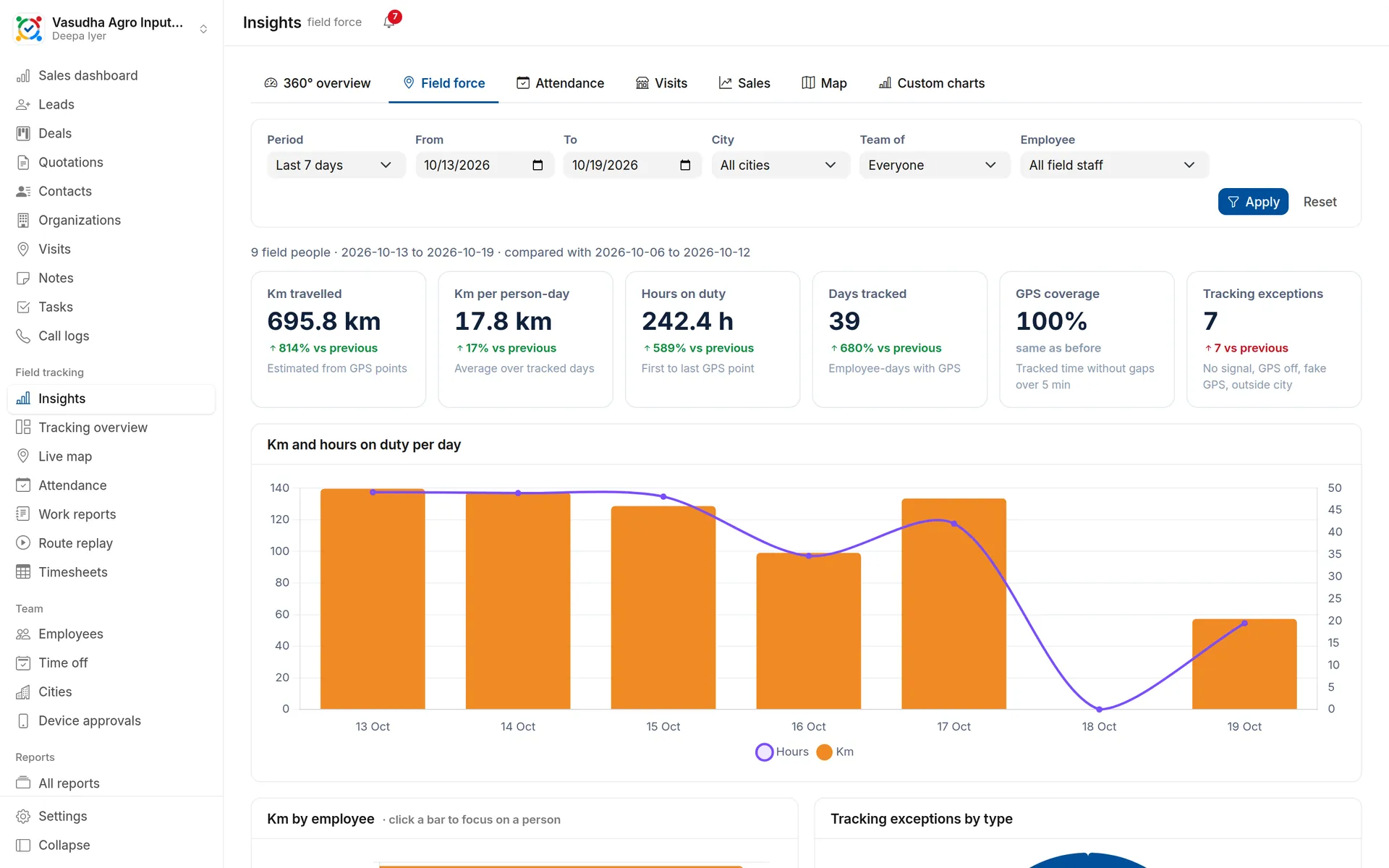The width and height of the screenshot is (1389, 868).
Task: Click the Vasudha Agro company logo
Action: pos(29,29)
